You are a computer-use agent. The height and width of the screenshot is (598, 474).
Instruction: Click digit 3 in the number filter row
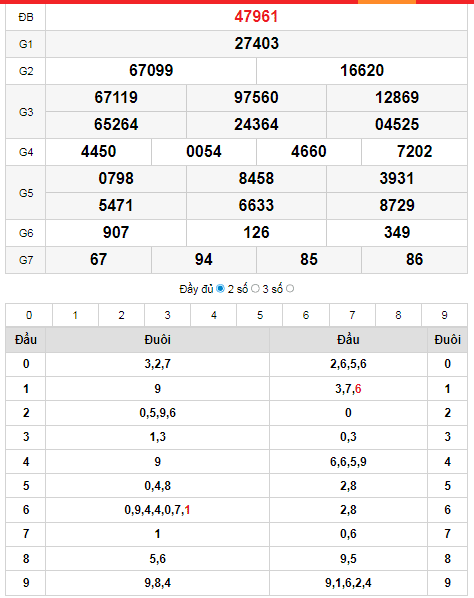tap(167, 315)
